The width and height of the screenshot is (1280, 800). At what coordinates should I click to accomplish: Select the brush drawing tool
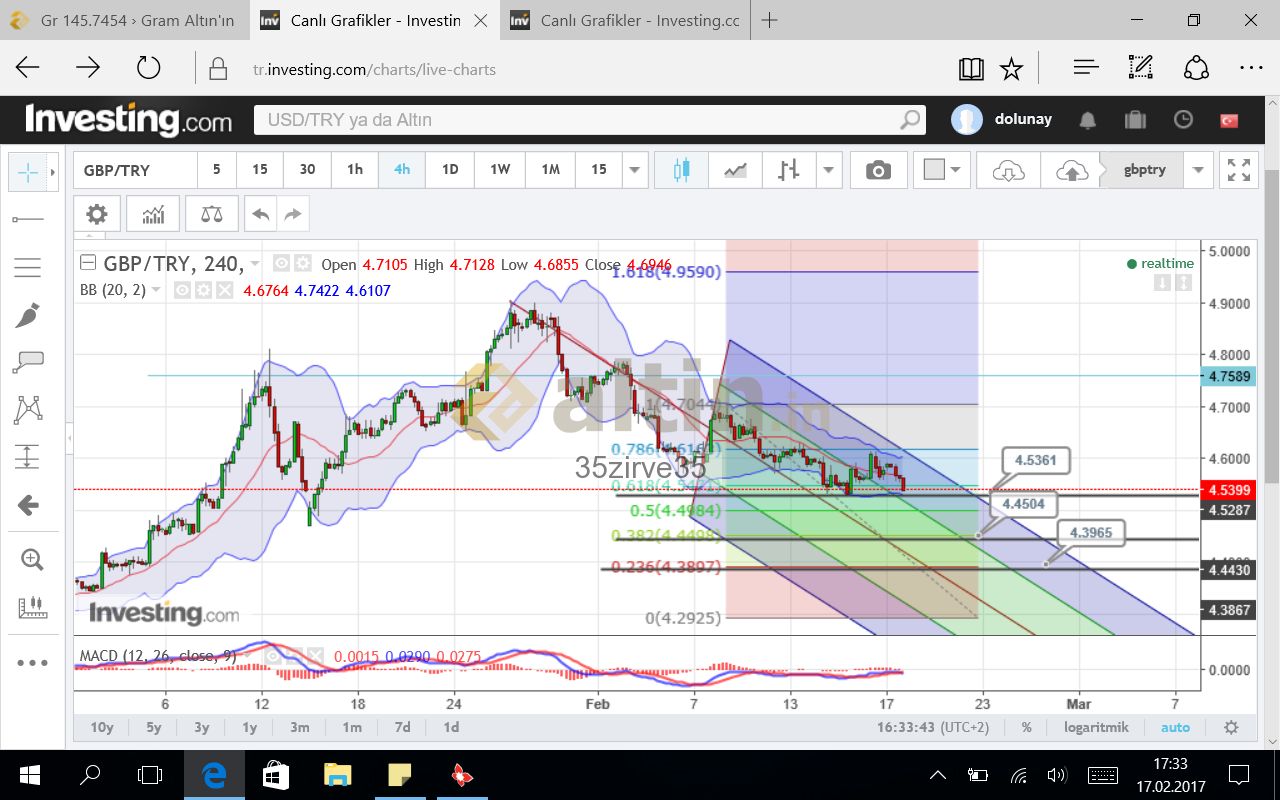(x=28, y=316)
